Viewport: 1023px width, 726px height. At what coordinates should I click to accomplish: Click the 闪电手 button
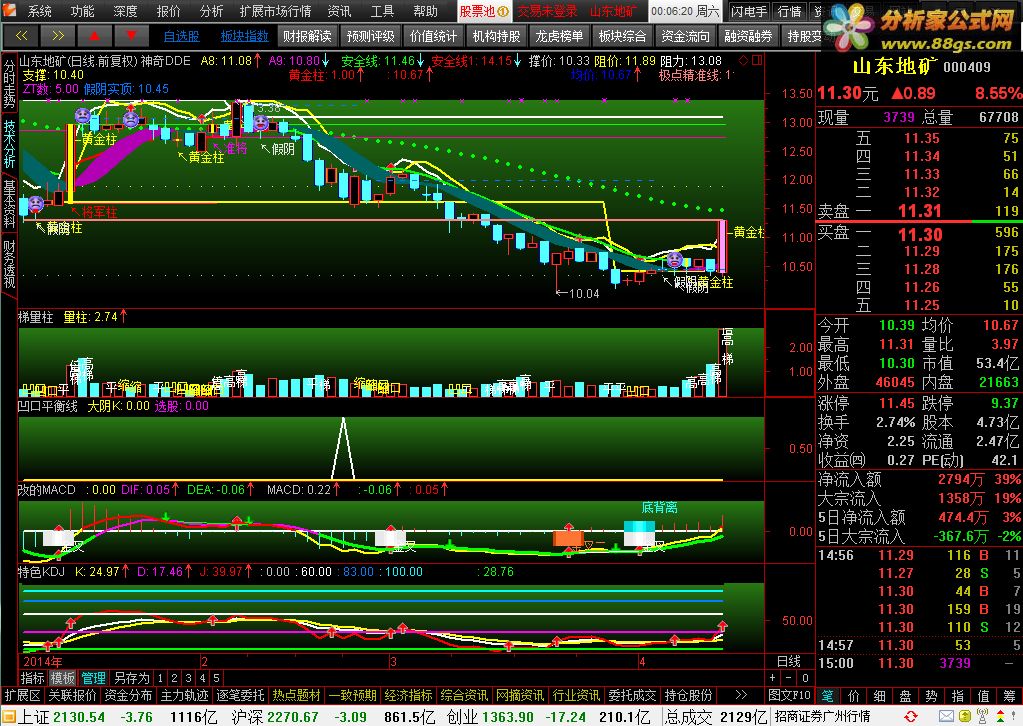[x=749, y=11]
